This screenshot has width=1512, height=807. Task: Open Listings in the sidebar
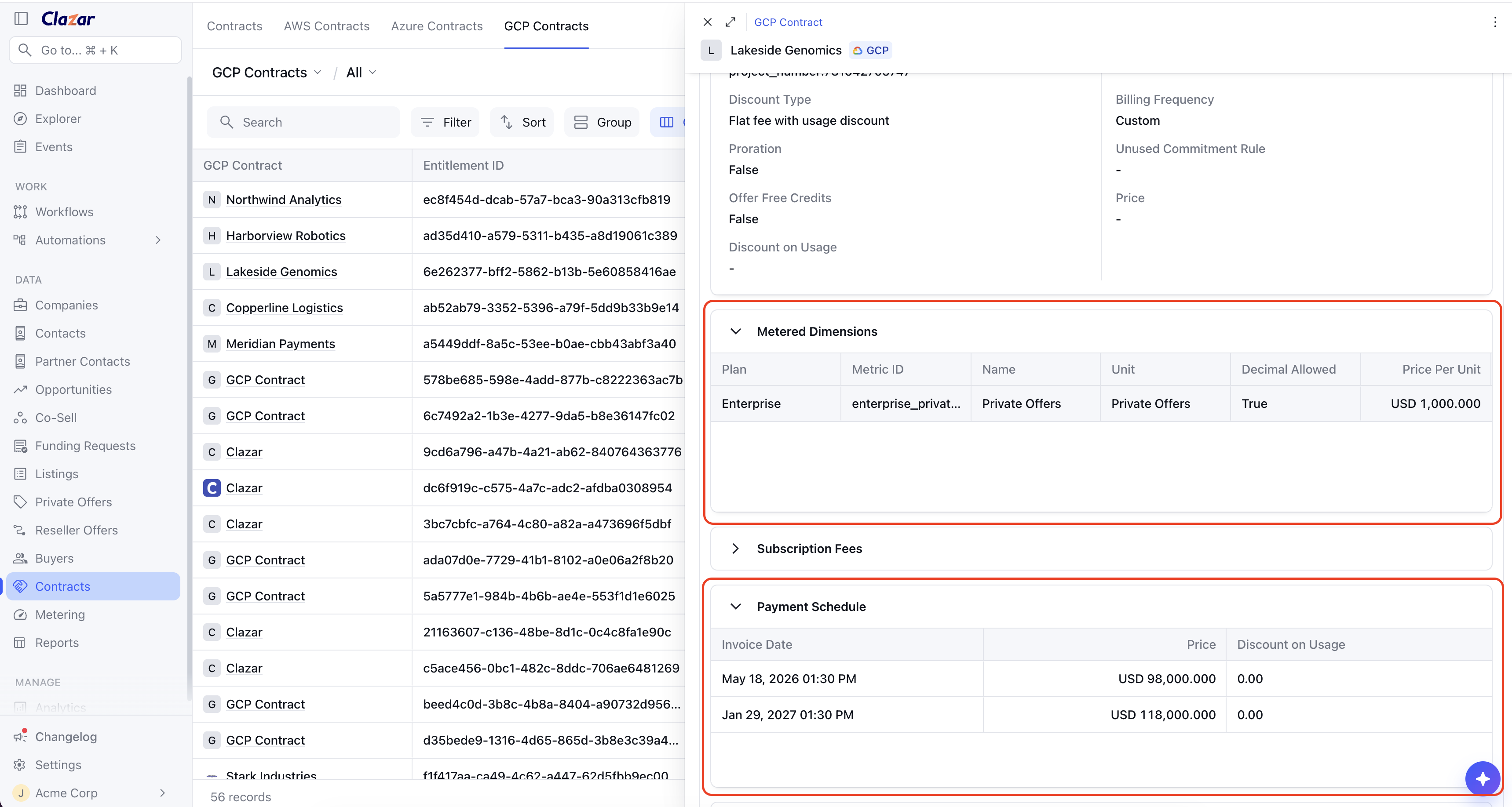coord(56,474)
